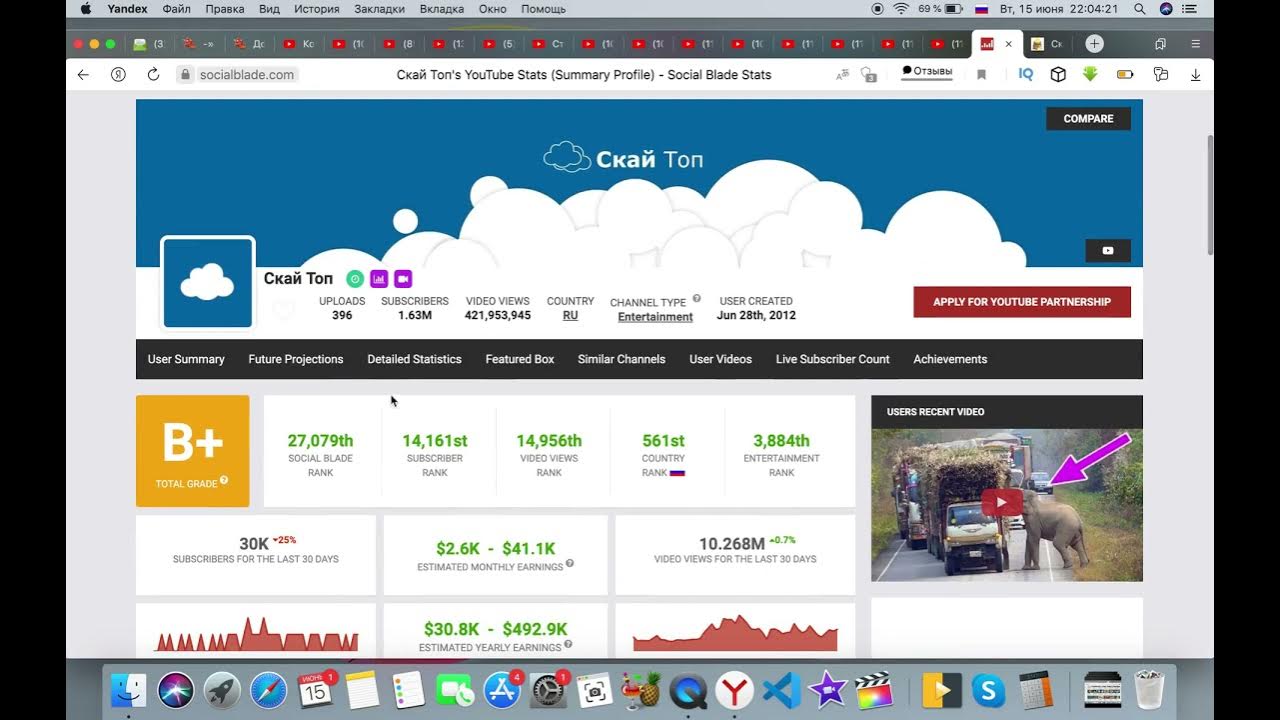Bookmark the page with the bookmark icon
The width and height of the screenshot is (1280, 720).
pyautogui.click(x=982, y=74)
